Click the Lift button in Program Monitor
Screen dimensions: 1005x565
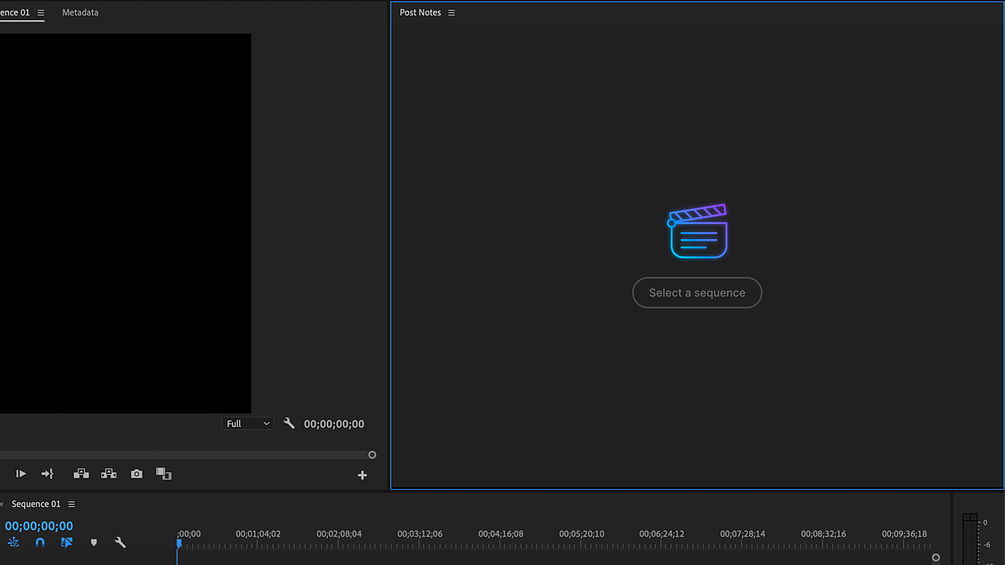81,474
